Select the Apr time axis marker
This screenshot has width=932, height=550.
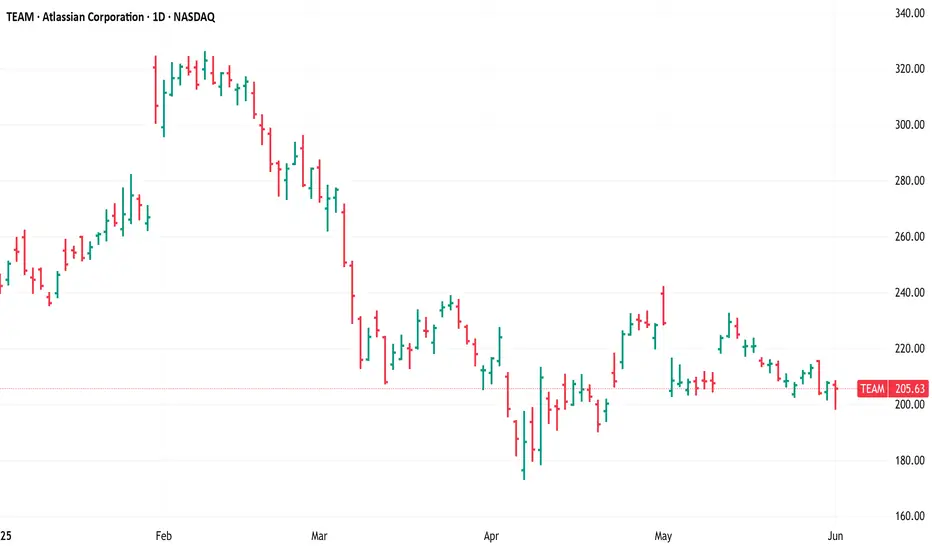click(x=491, y=536)
